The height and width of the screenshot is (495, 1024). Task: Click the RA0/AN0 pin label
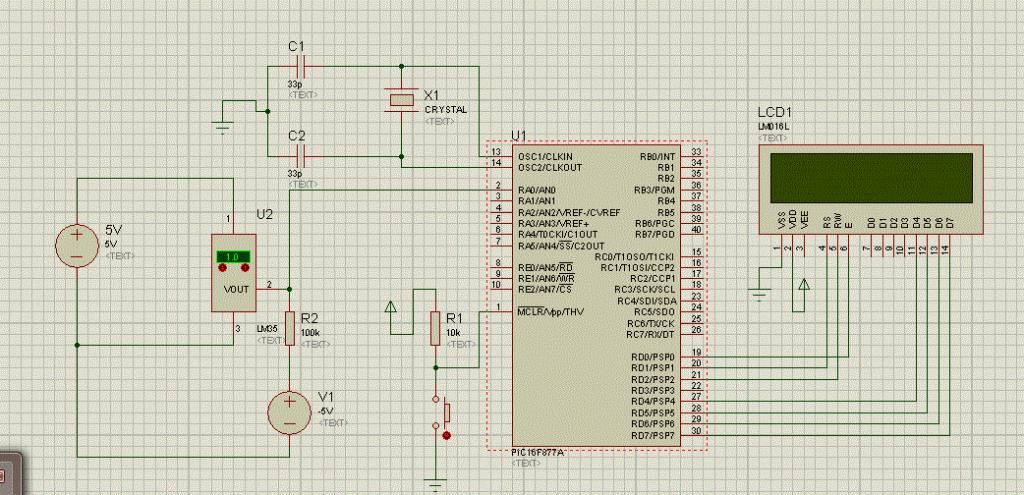pos(537,190)
